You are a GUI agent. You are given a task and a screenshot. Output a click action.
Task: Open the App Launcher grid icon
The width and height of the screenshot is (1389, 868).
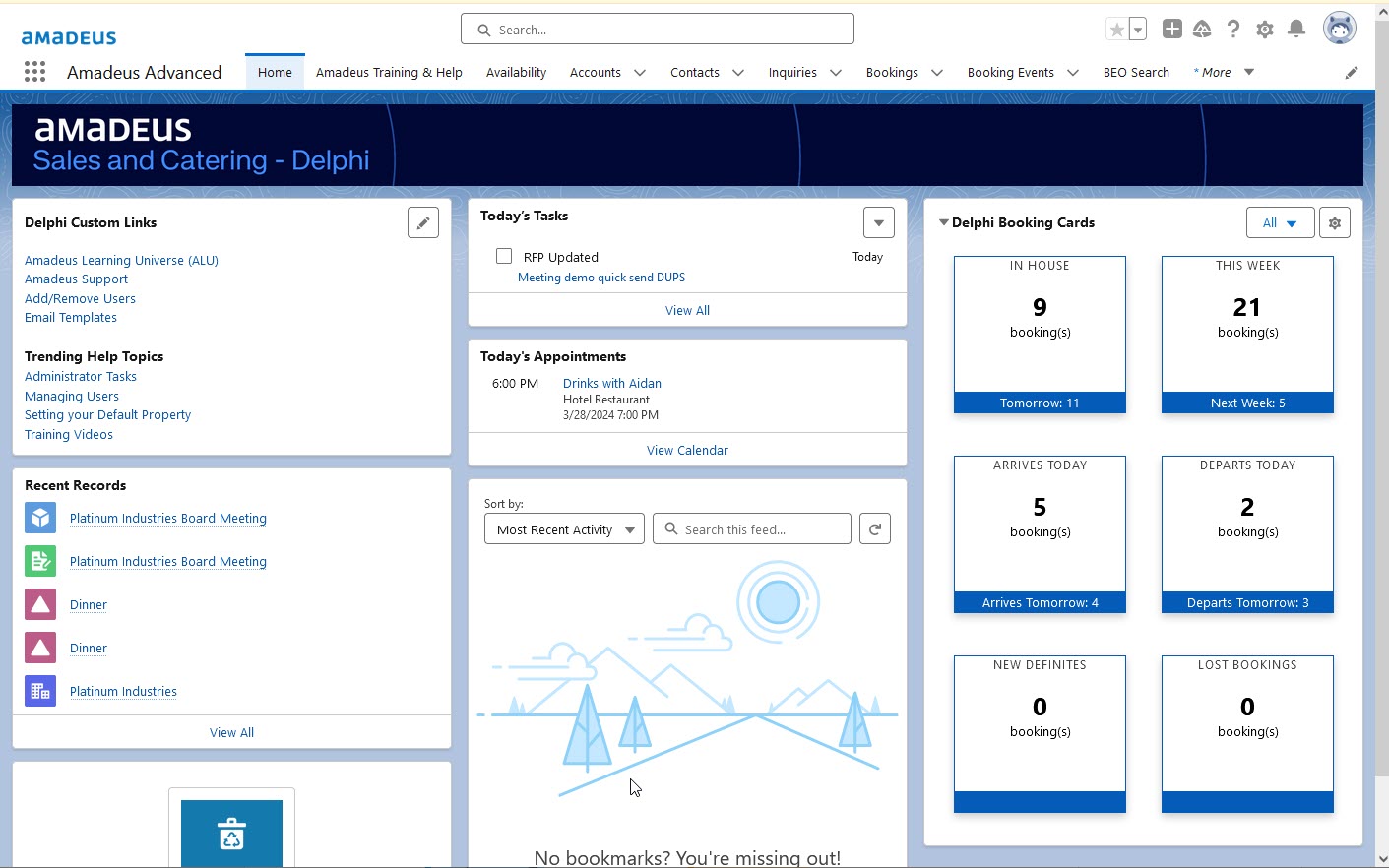pyautogui.click(x=34, y=72)
